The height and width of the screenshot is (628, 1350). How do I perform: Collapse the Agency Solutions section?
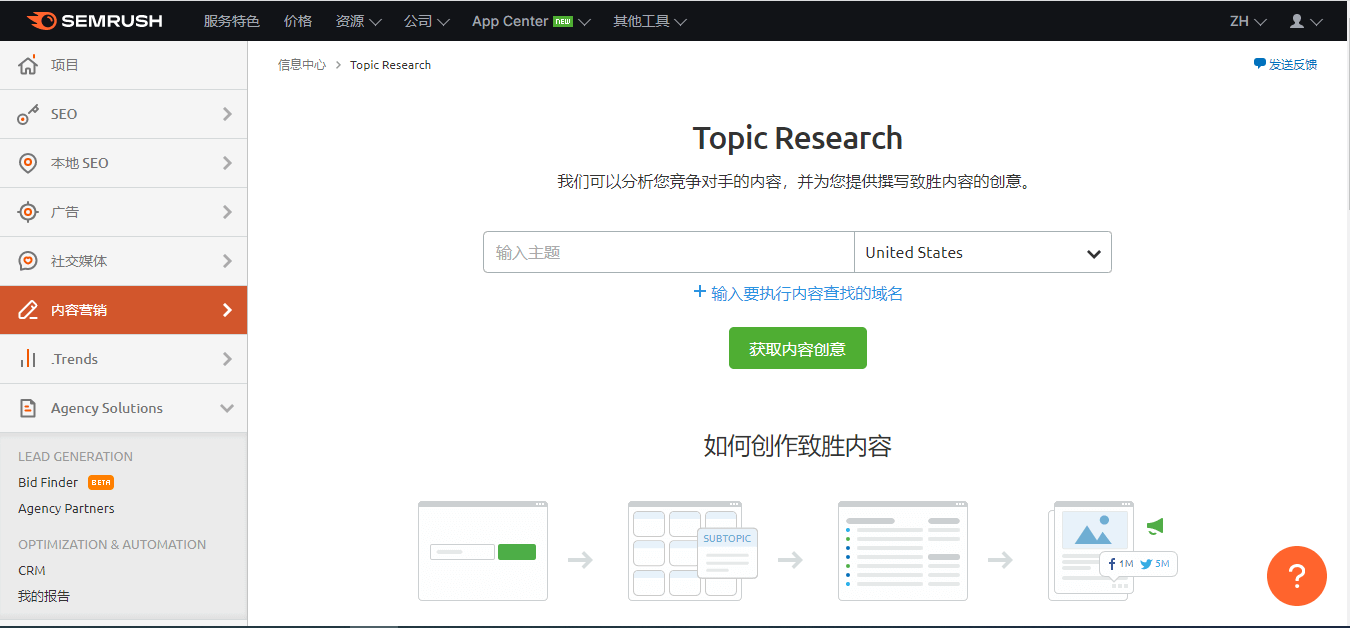click(x=227, y=408)
